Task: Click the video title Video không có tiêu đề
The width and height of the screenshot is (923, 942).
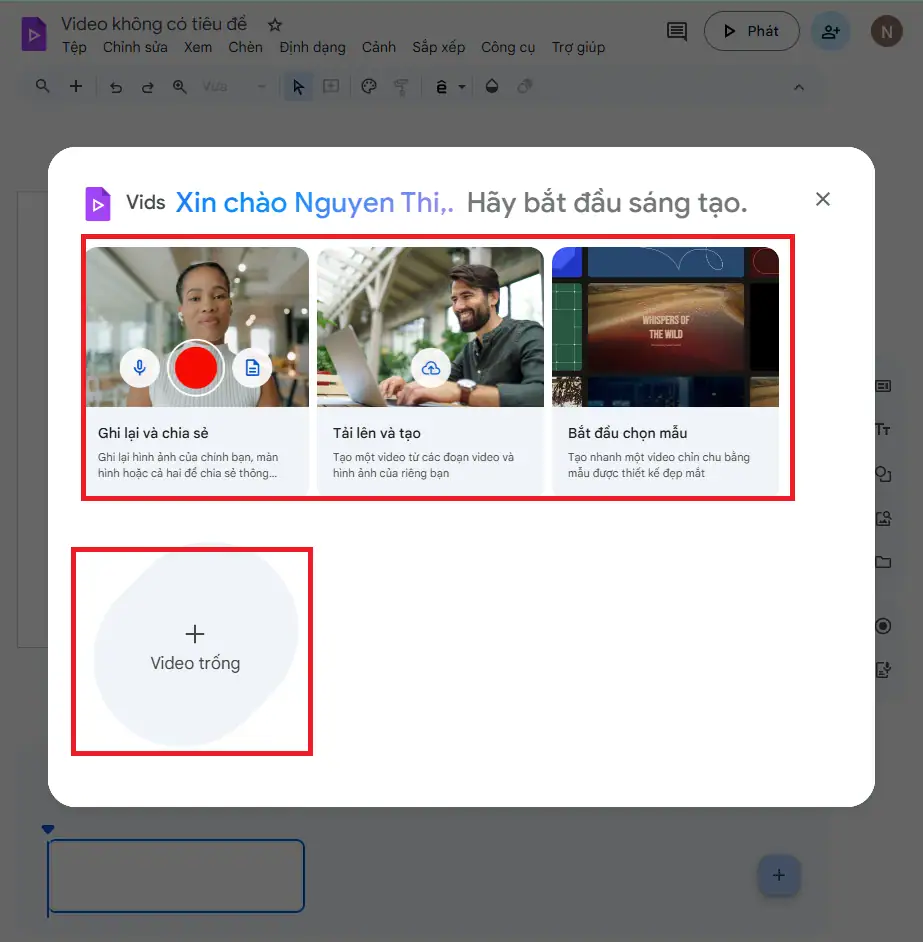Action: point(154,24)
